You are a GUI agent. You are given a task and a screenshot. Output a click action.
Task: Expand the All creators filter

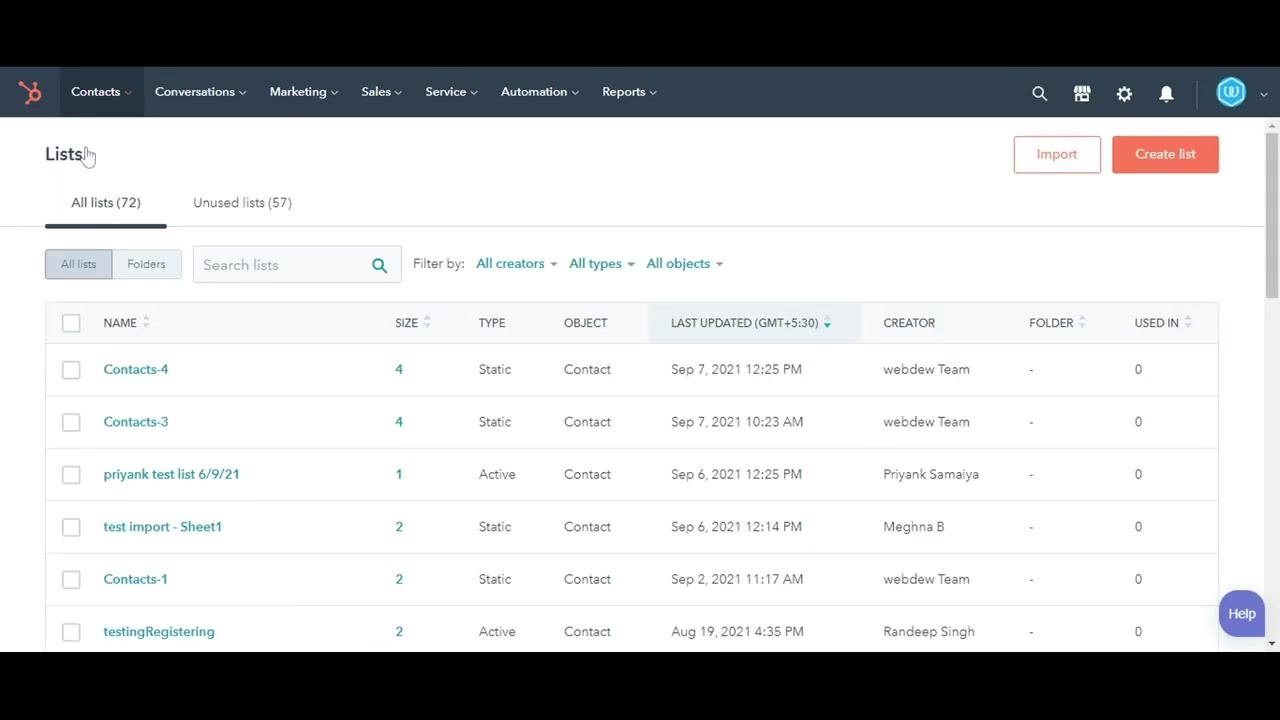pos(516,264)
